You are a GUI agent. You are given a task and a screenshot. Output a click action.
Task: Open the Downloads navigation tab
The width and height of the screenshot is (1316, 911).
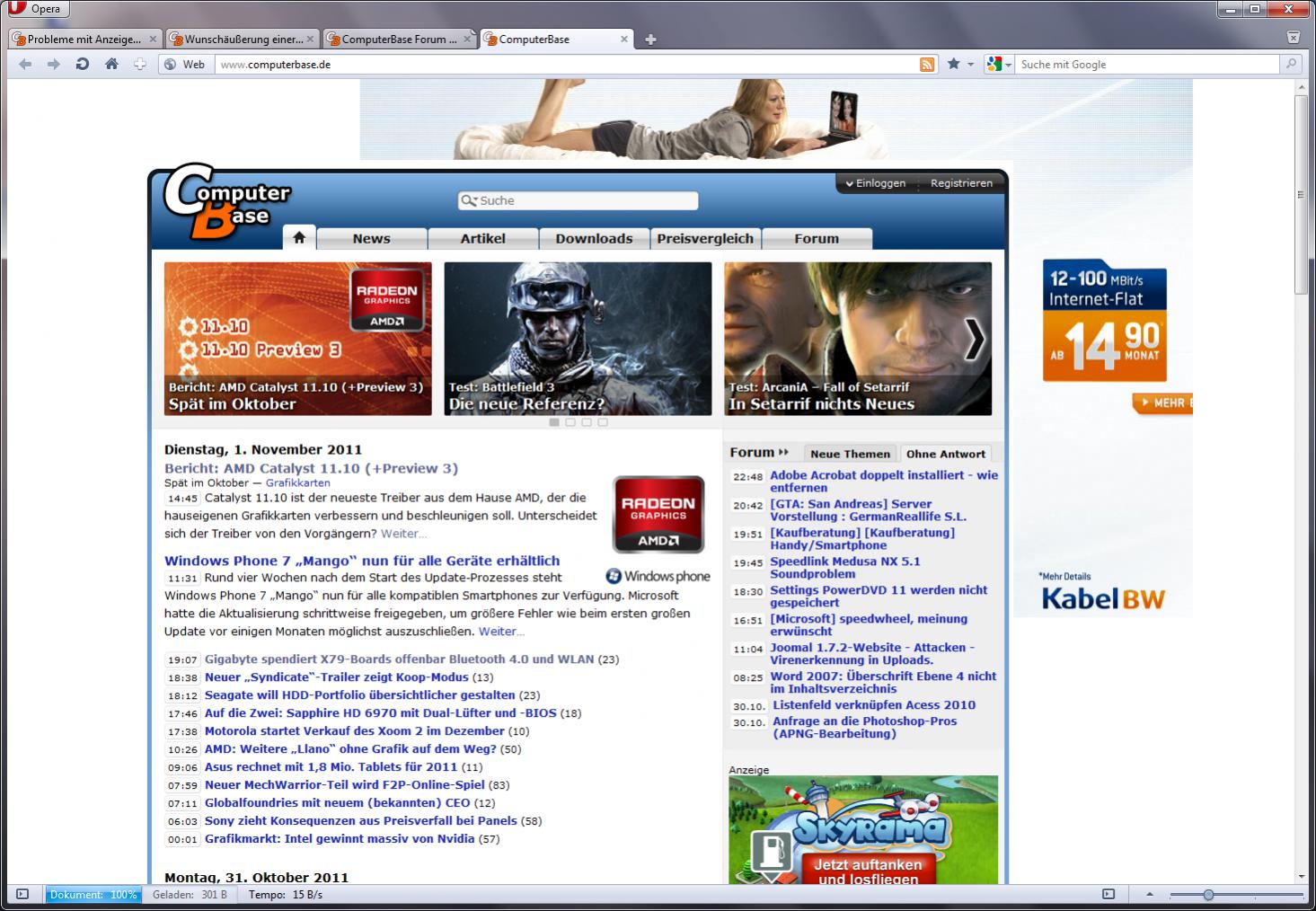pos(594,239)
